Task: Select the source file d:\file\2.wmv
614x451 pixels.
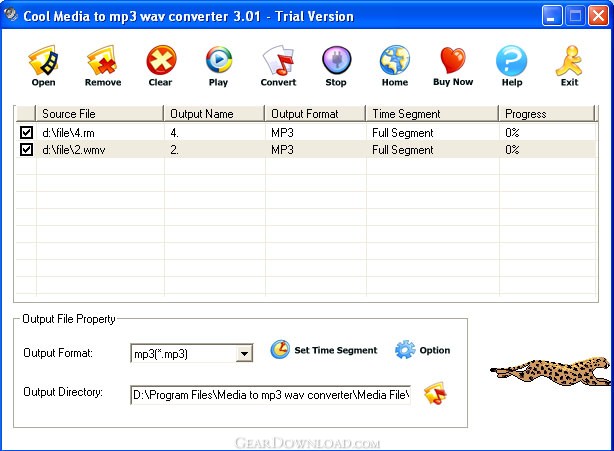Action: pyautogui.click(x=74, y=150)
